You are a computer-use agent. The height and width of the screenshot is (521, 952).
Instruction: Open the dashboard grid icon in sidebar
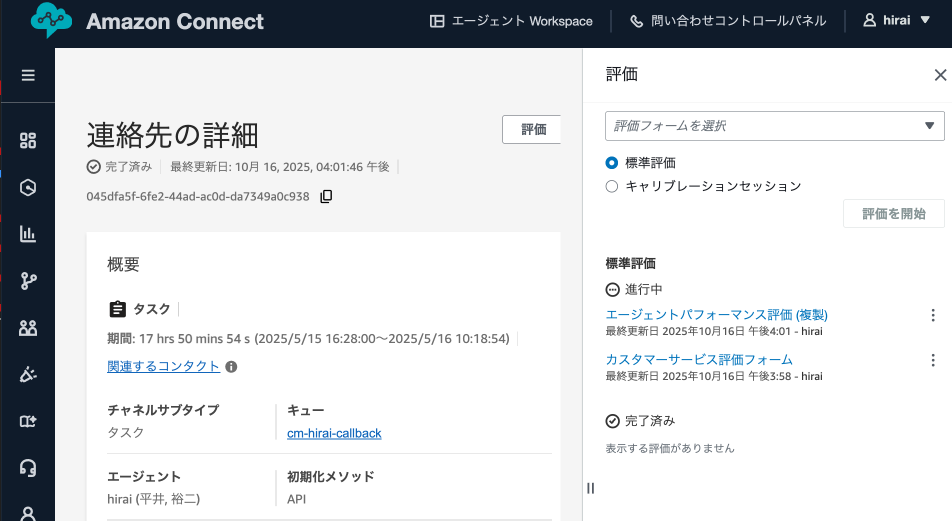tap(28, 141)
